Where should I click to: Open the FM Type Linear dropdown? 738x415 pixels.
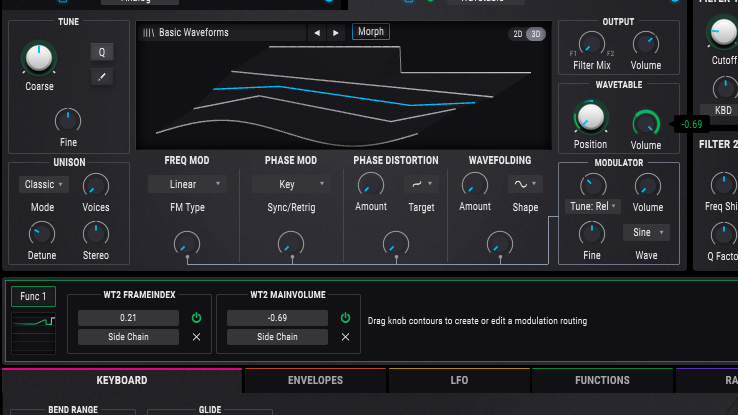click(x=187, y=184)
